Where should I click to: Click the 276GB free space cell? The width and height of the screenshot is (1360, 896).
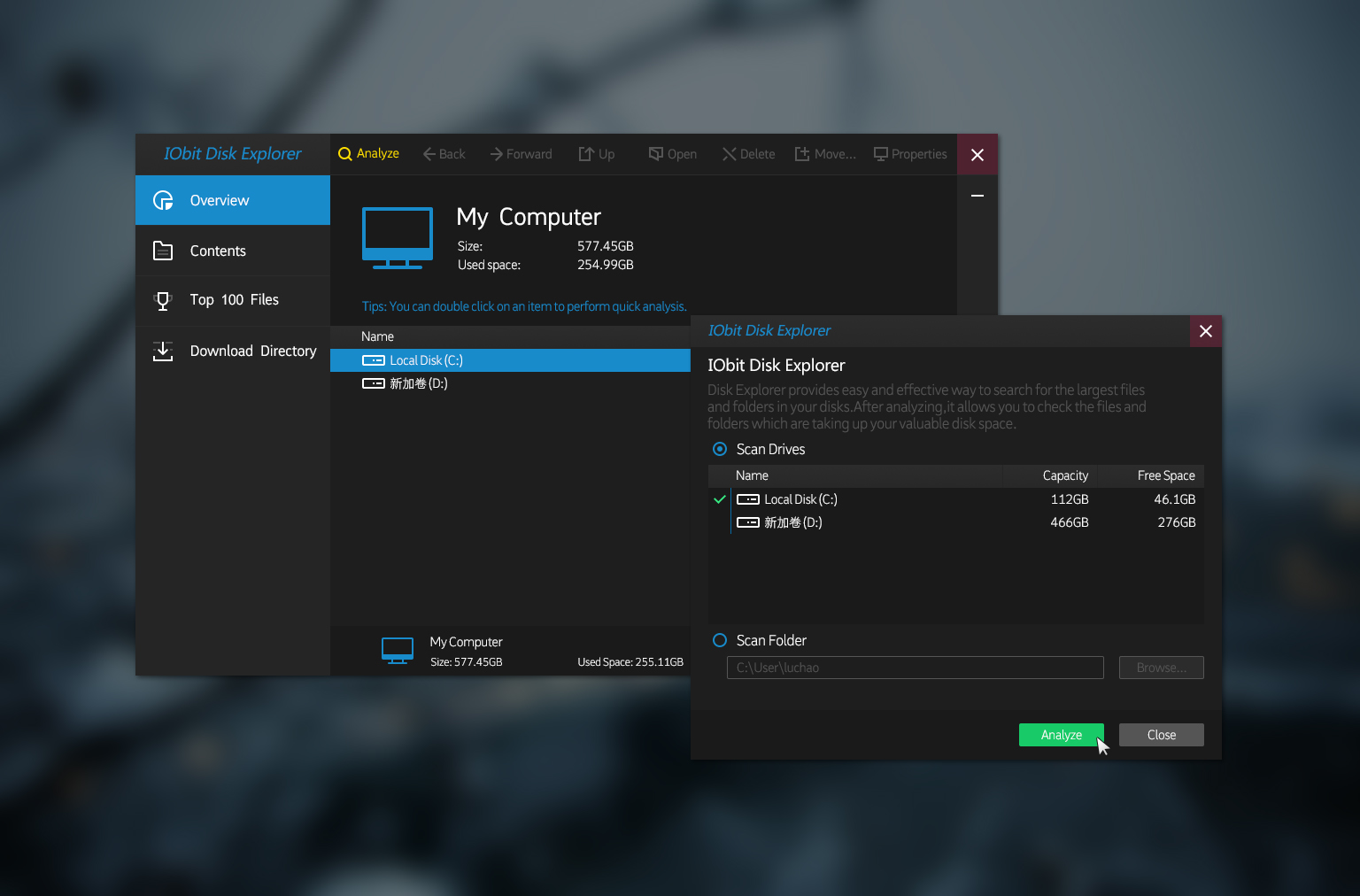coord(1177,522)
